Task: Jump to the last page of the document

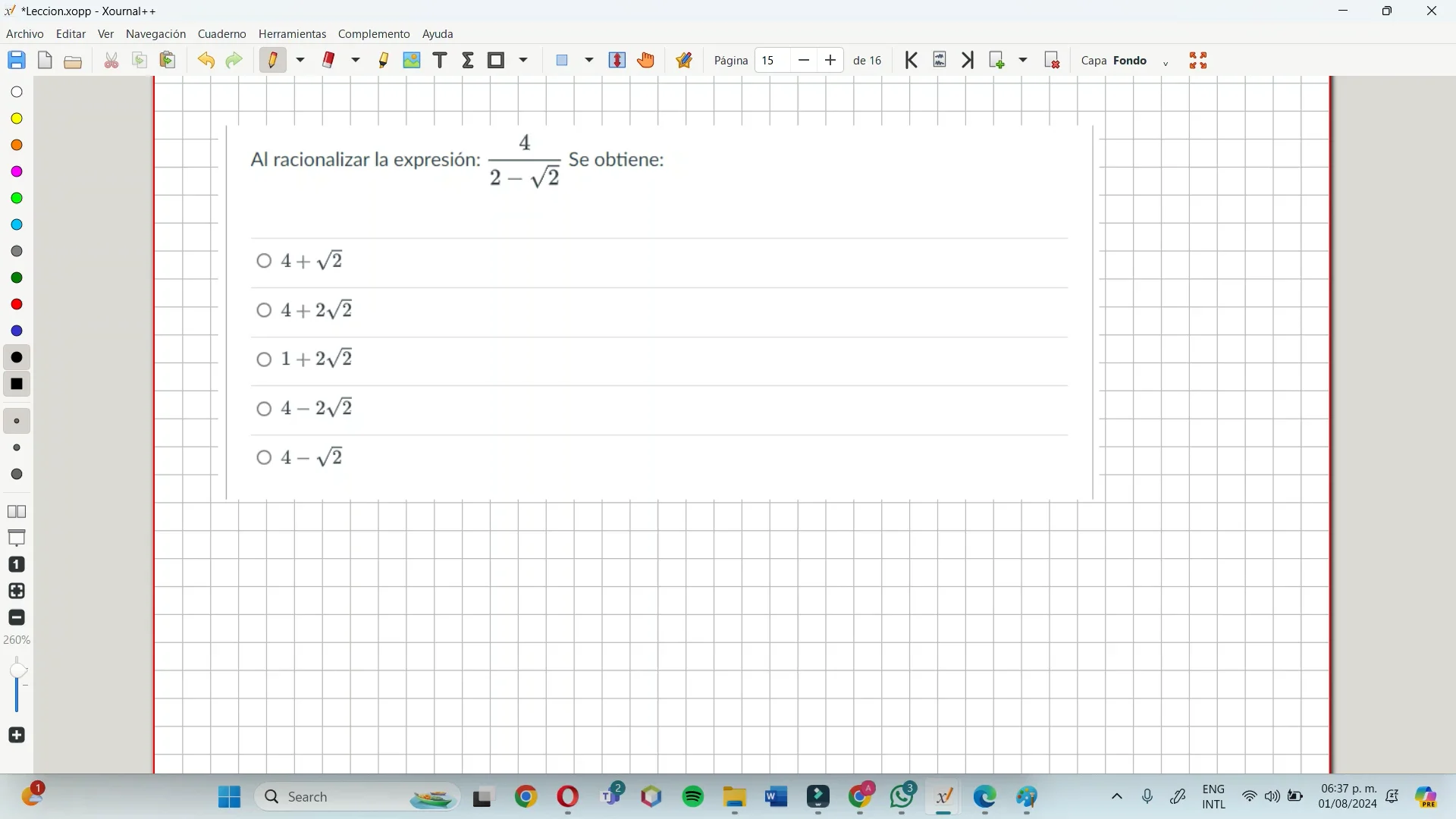Action: (968, 60)
